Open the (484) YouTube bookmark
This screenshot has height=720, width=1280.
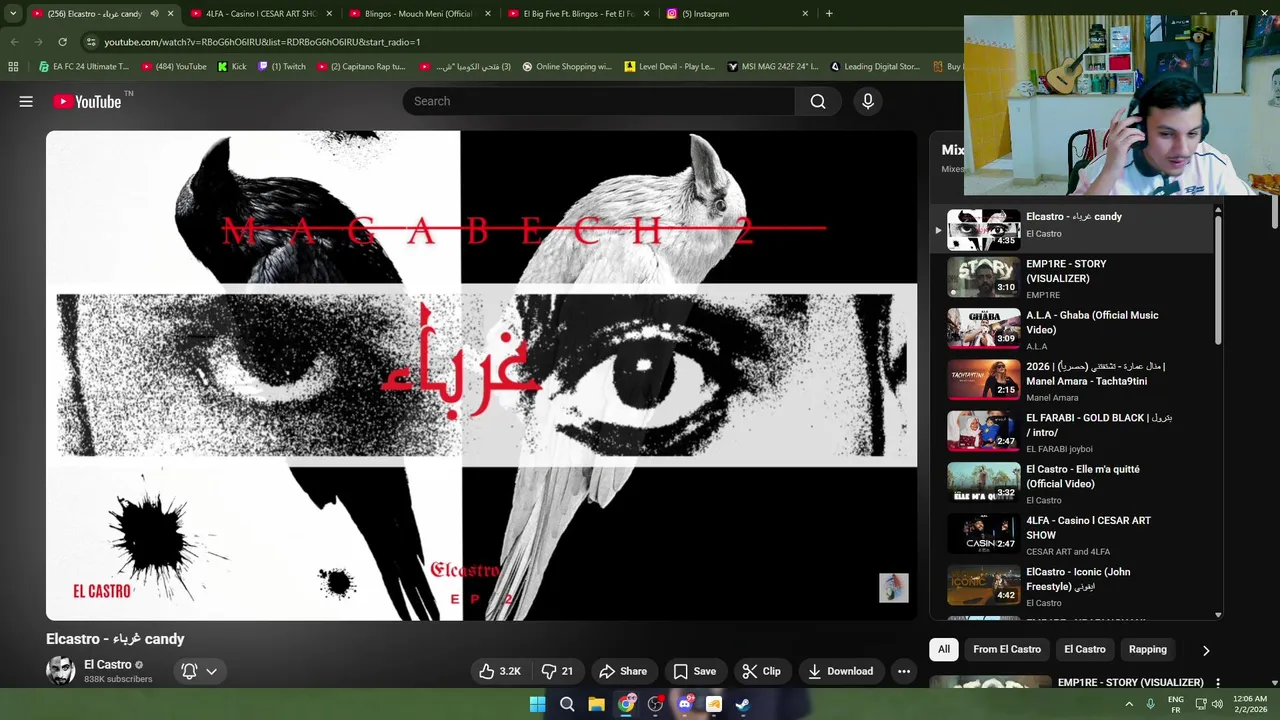pos(174,67)
